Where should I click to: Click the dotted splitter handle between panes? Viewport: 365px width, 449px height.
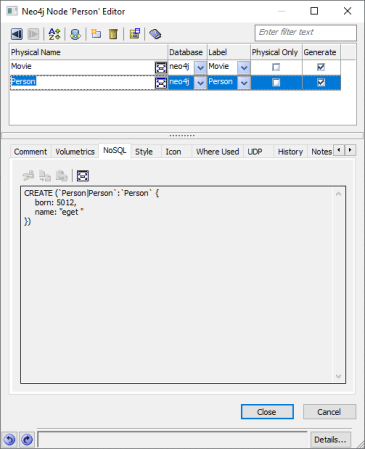click(182, 136)
